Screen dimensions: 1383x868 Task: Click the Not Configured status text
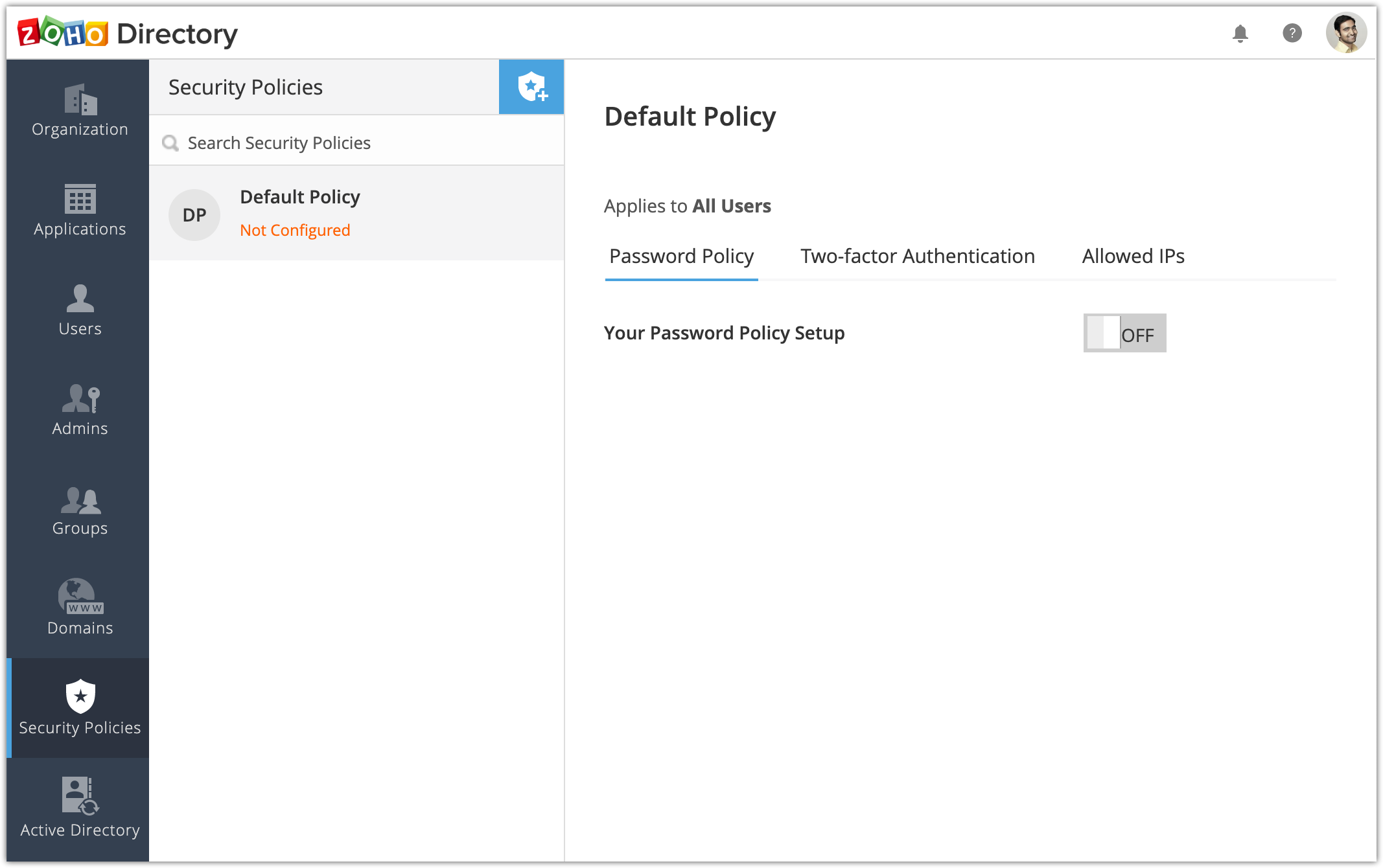[x=295, y=230]
